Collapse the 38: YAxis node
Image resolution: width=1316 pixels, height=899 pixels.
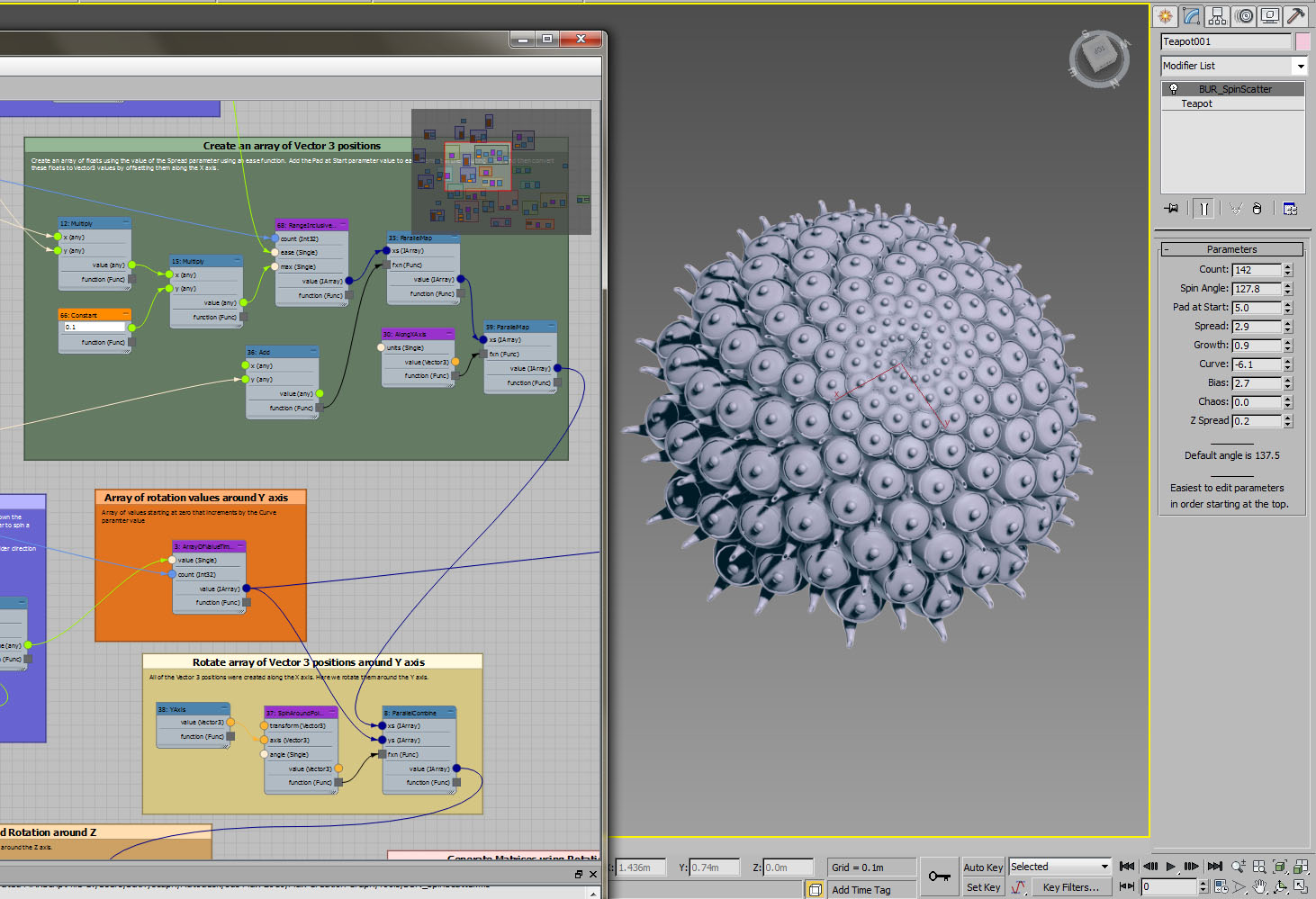point(224,709)
